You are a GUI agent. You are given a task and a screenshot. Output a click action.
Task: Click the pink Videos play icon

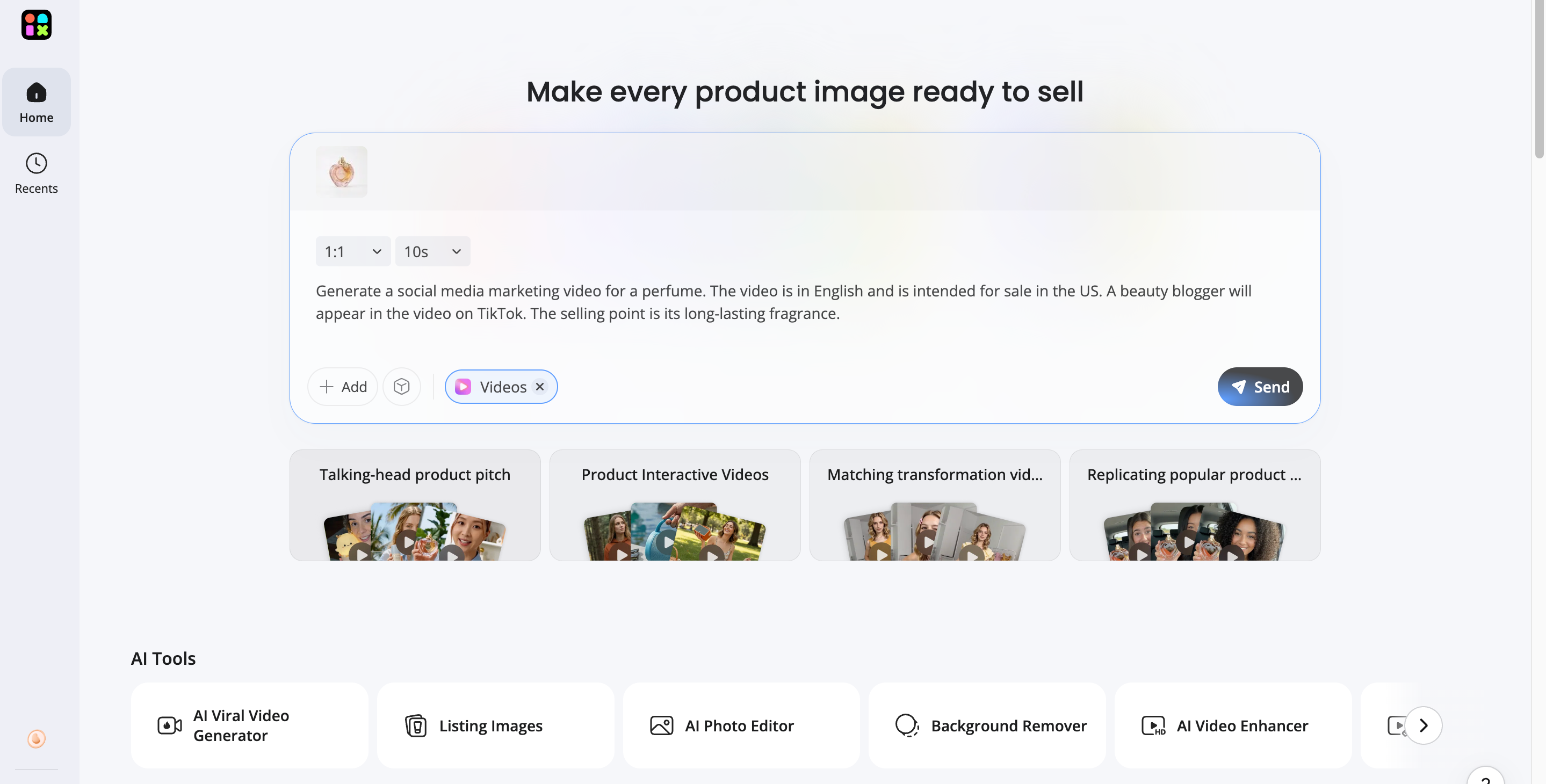[463, 387]
